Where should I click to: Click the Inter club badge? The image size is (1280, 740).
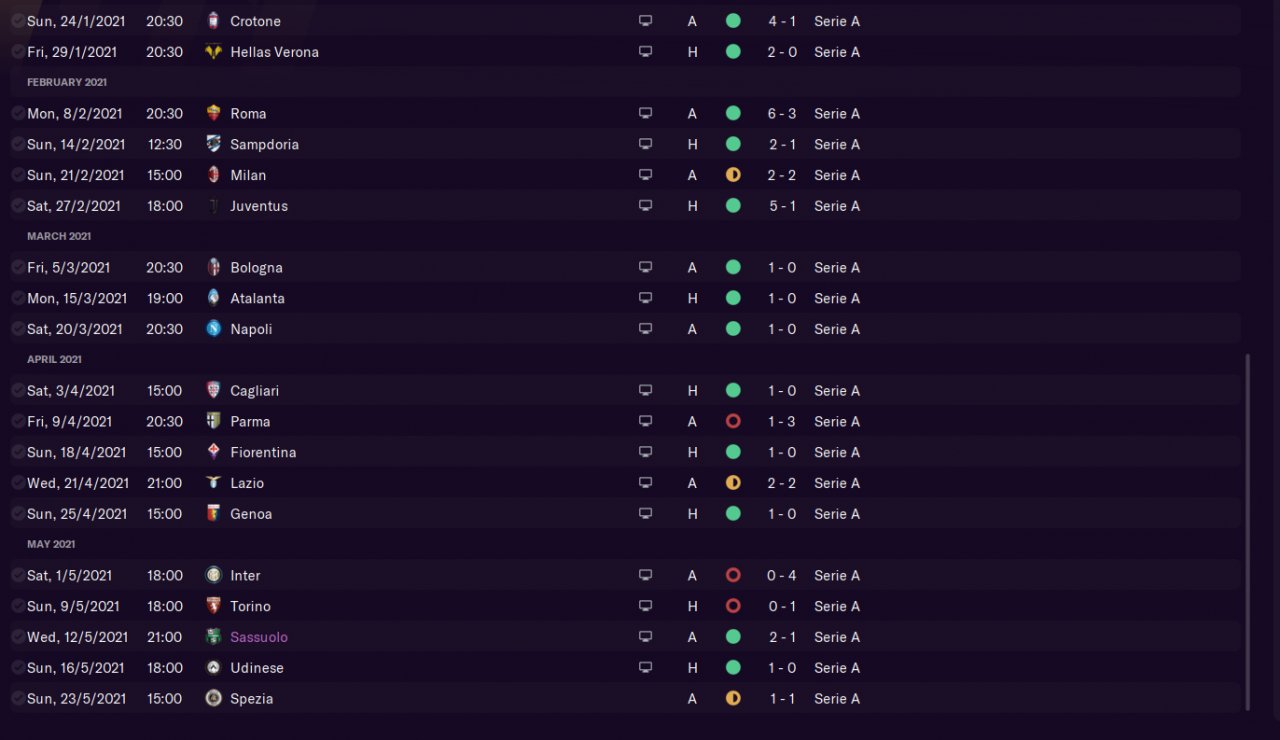[x=213, y=575]
